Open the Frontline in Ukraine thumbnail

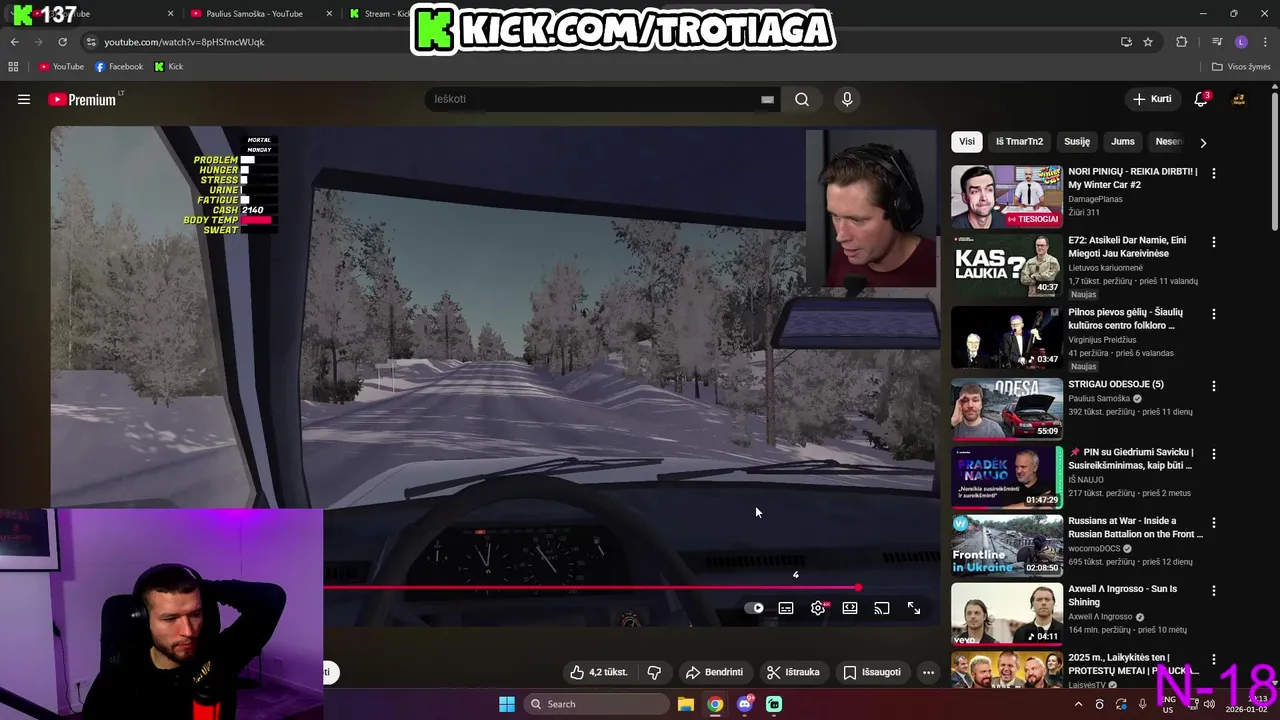[x=1007, y=545]
